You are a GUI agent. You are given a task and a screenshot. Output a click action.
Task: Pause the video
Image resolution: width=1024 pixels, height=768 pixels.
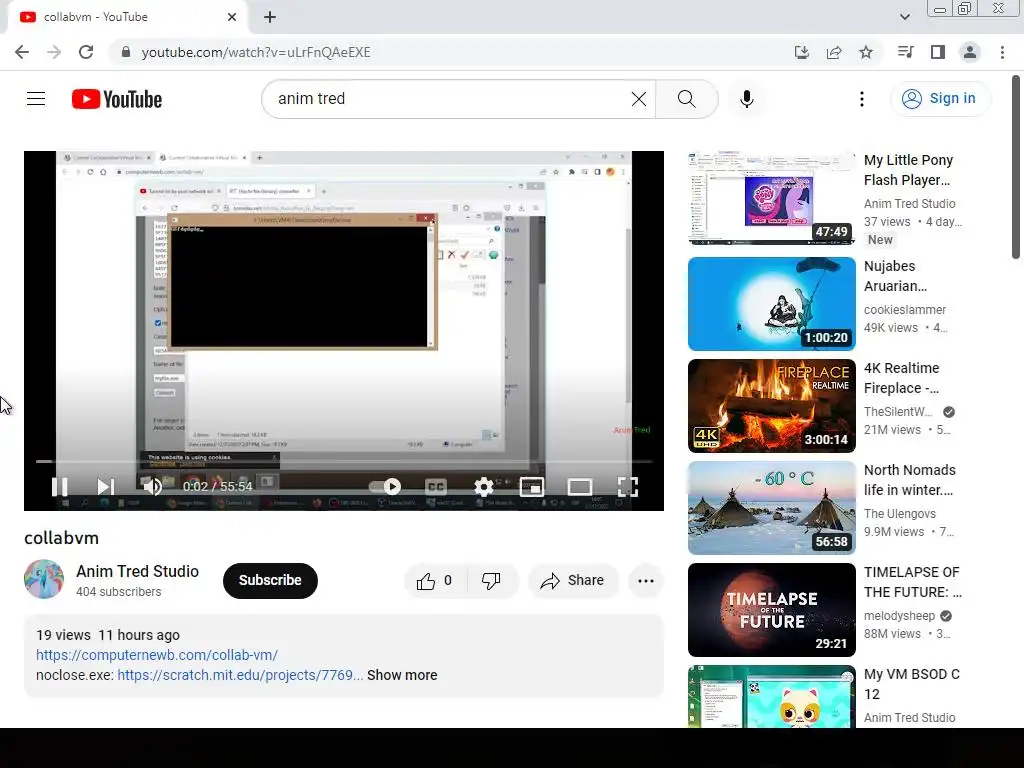coord(59,487)
